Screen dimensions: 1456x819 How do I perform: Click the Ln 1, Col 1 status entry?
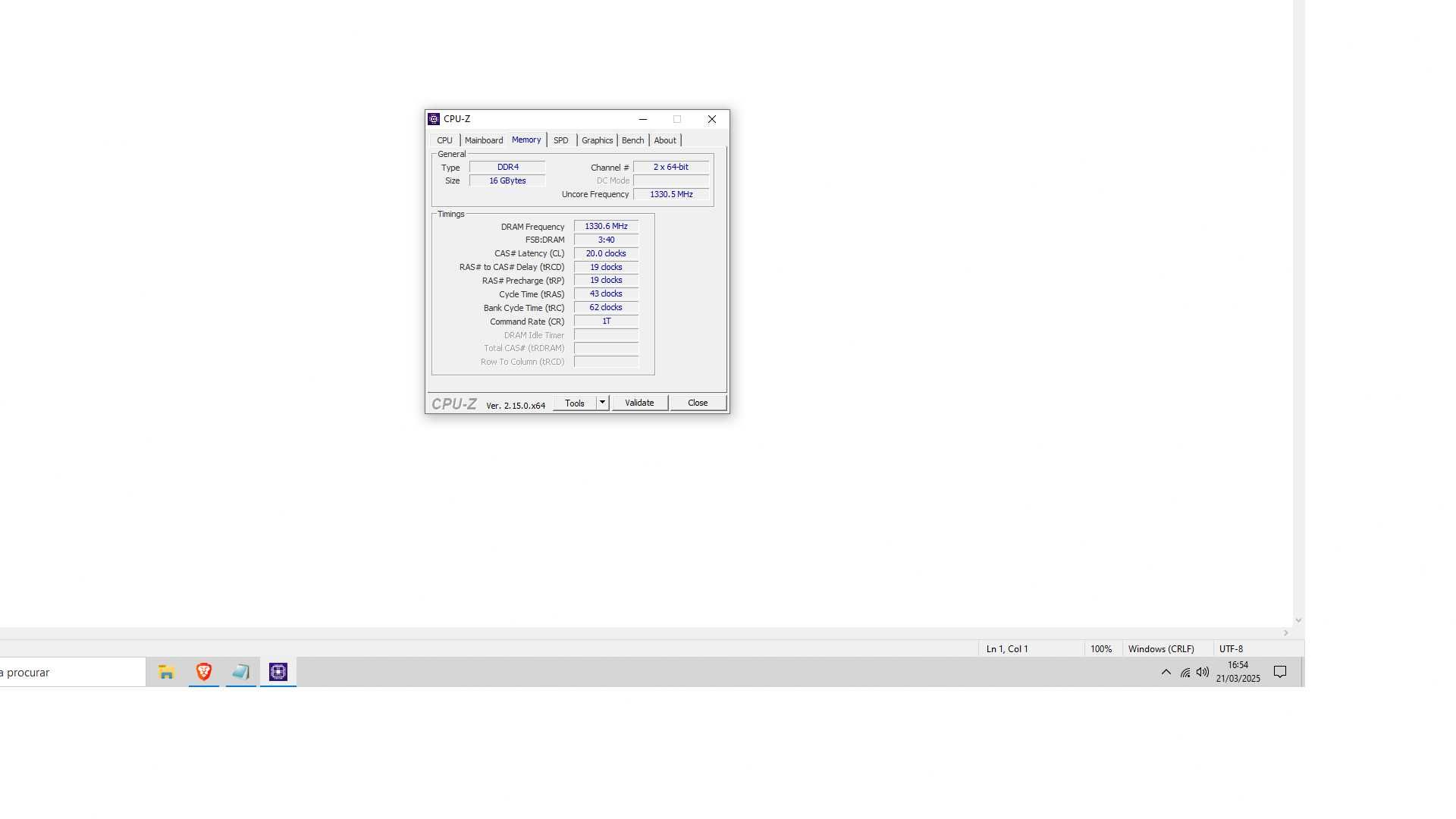tap(1007, 649)
